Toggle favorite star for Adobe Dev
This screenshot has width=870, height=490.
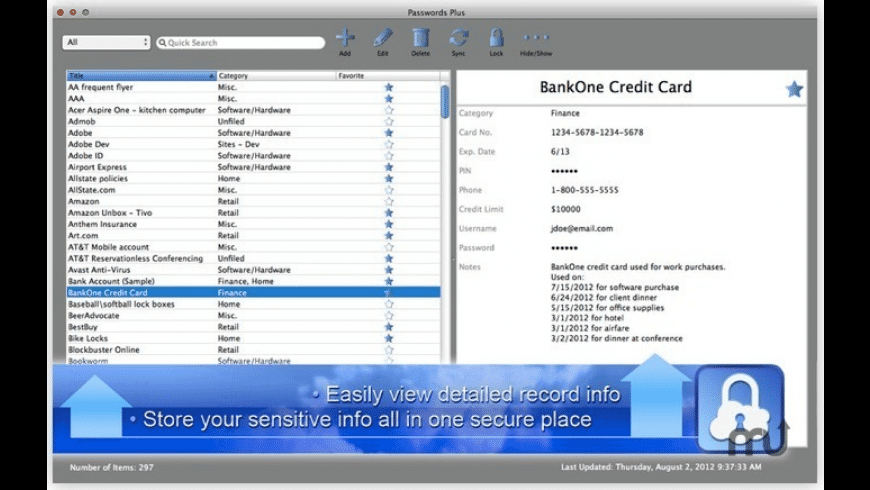[x=389, y=144]
